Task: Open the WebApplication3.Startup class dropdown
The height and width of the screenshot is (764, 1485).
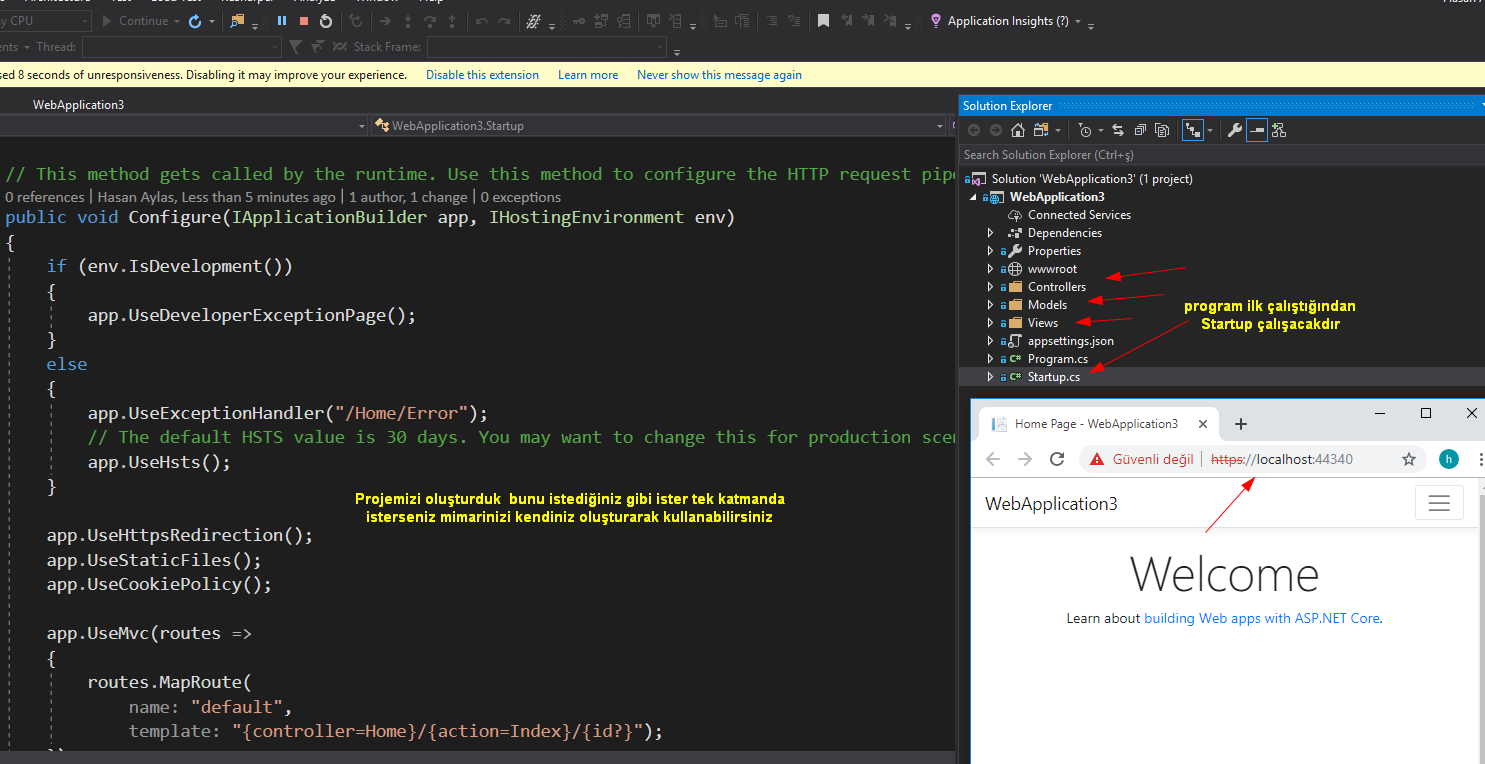Action: click(x=658, y=126)
